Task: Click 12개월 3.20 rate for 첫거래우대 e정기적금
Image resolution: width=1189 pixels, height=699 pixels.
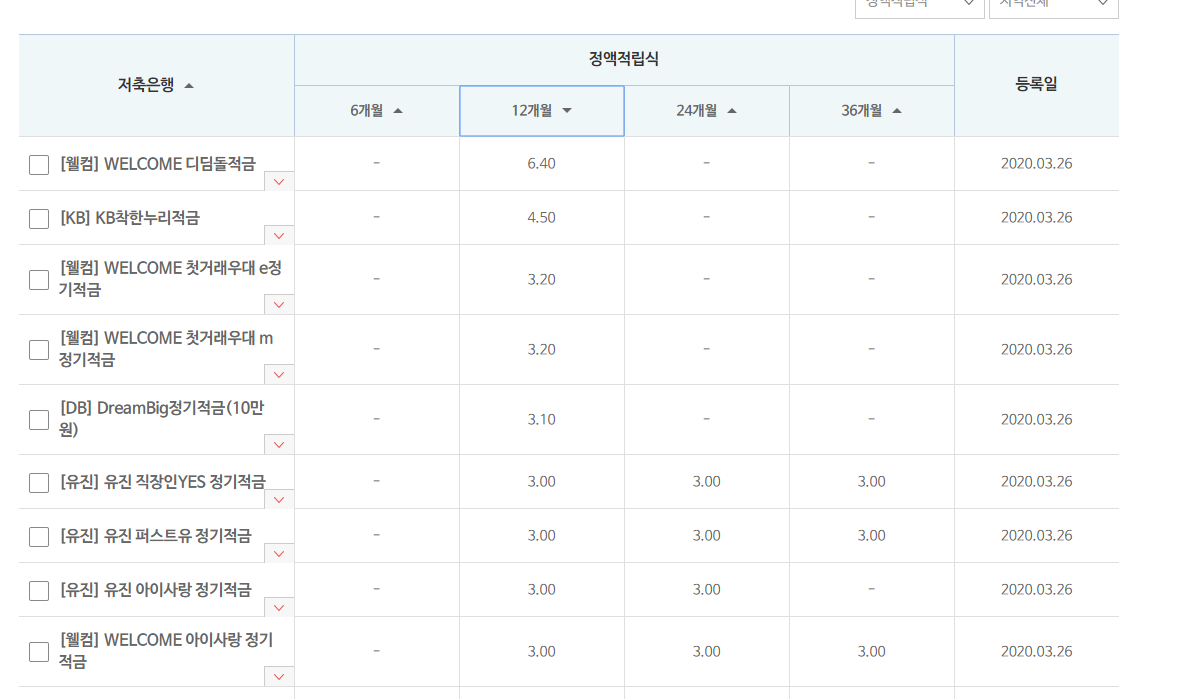Action: click(x=541, y=280)
